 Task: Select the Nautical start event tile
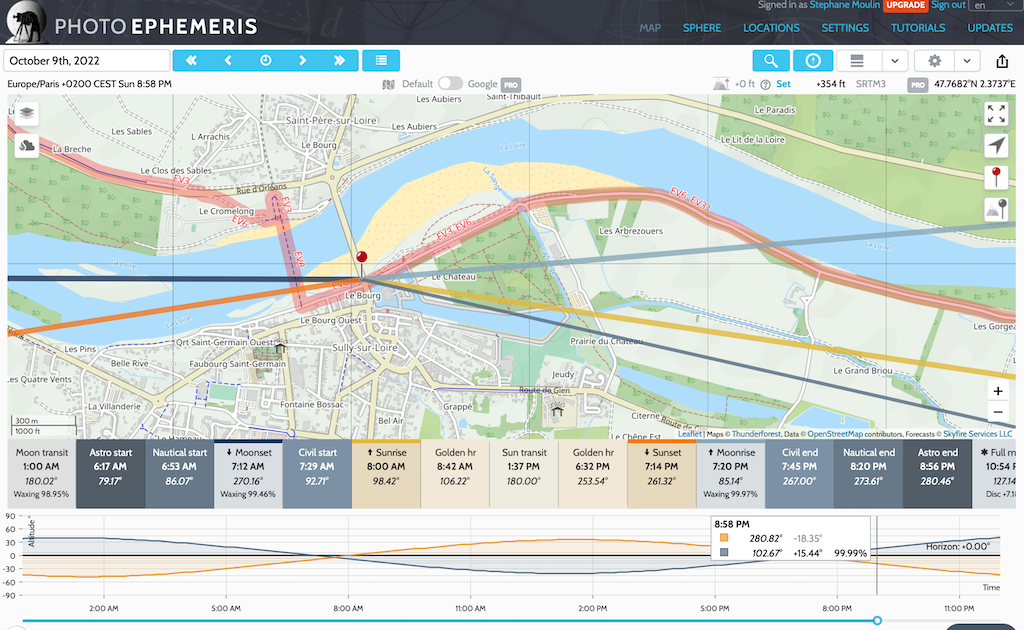tap(179, 474)
